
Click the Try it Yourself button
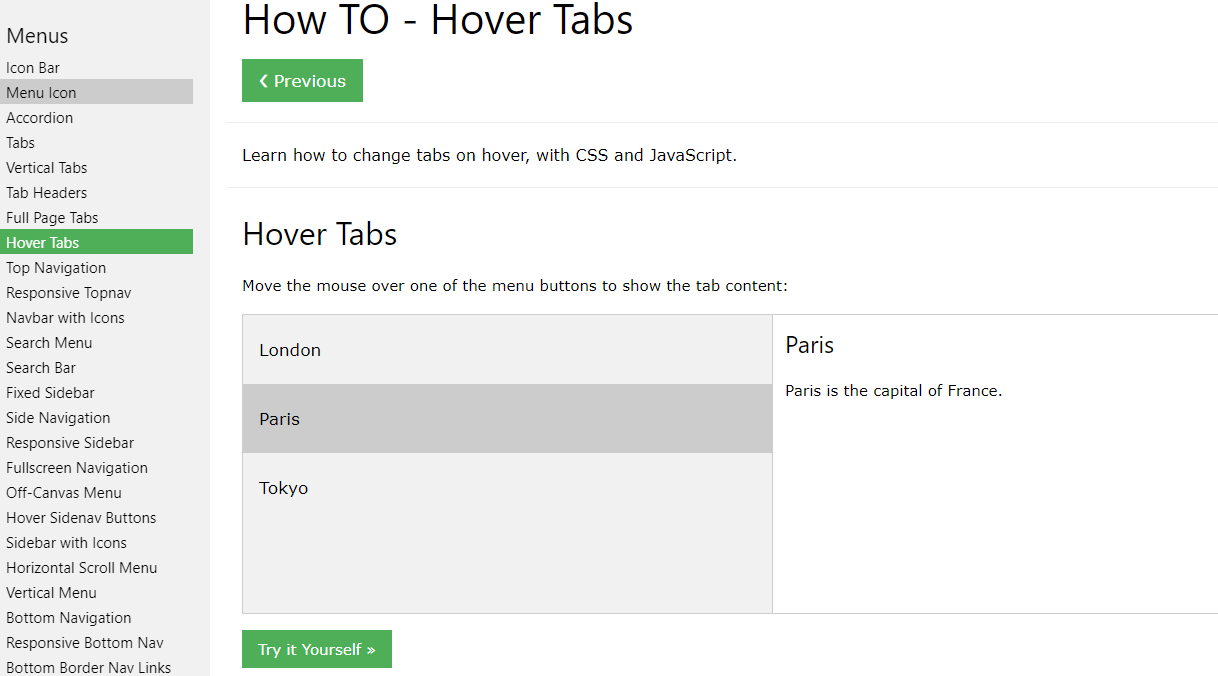(316, 648)
